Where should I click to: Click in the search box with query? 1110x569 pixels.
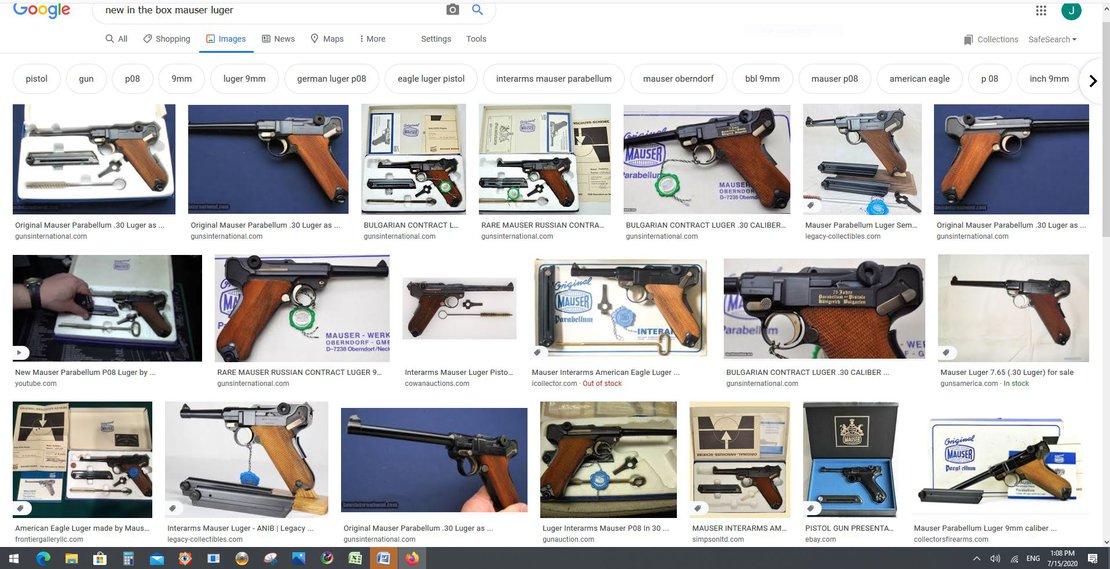pyautogui.click(x=269, y=10)
